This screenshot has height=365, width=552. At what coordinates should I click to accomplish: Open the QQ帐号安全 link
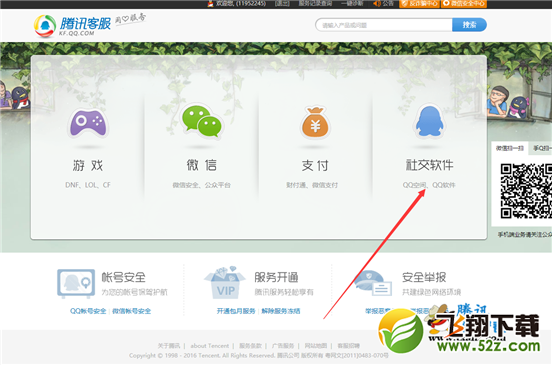(x=88, y=311)
